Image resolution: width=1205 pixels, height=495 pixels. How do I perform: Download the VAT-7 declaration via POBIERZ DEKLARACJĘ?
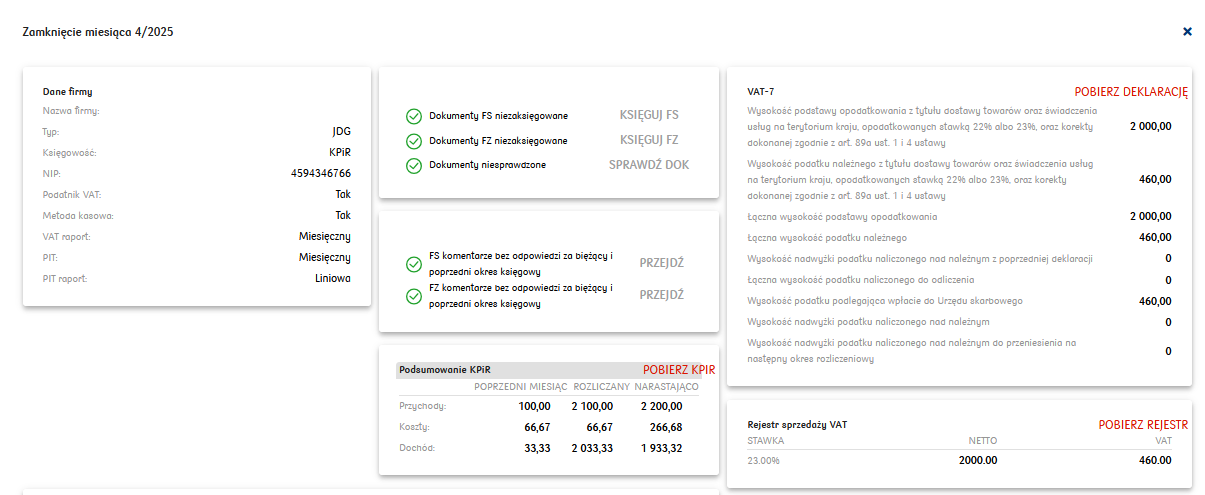coord(1131,91)
